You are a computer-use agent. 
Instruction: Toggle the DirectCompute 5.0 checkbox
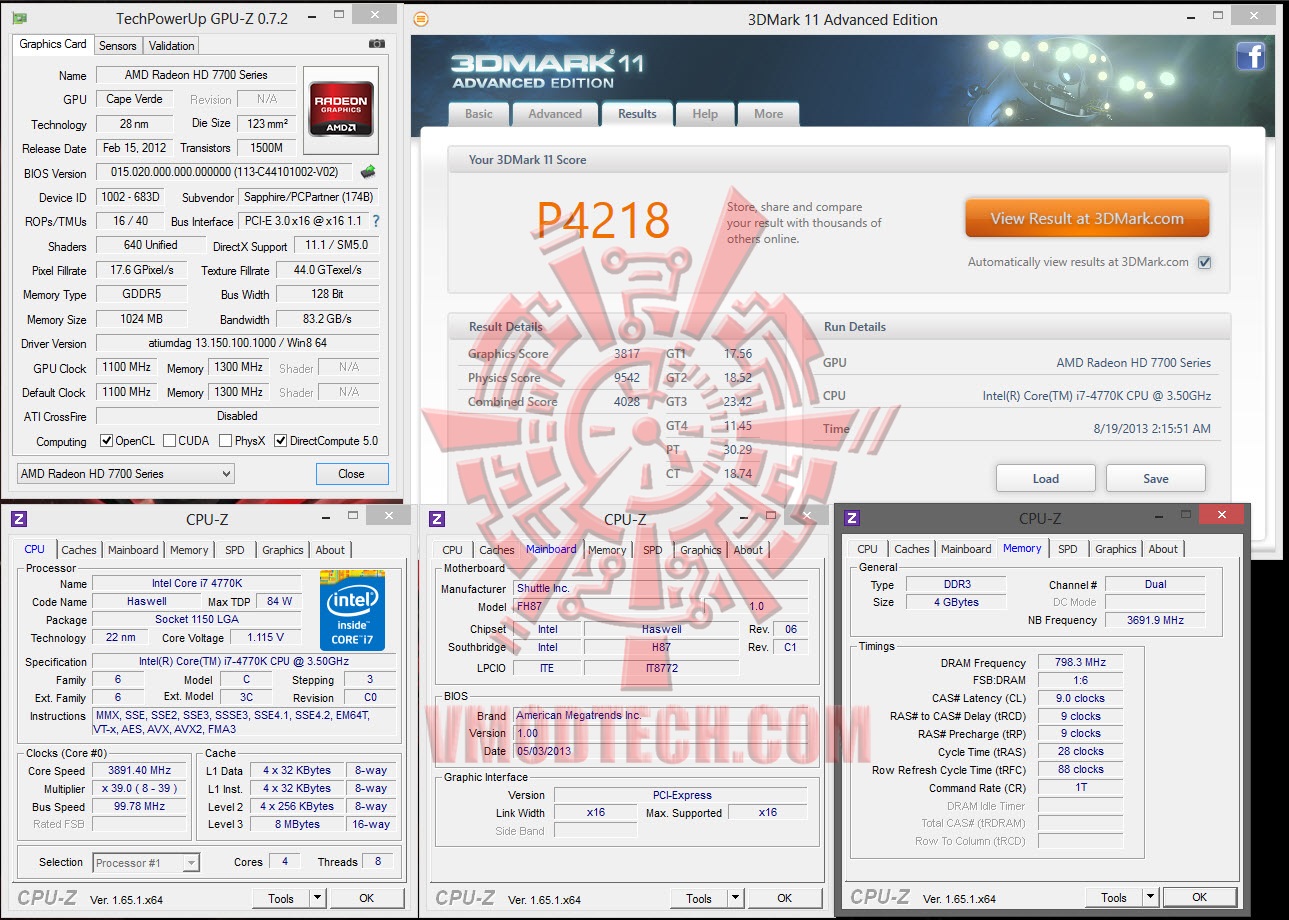tap(281, 441)
